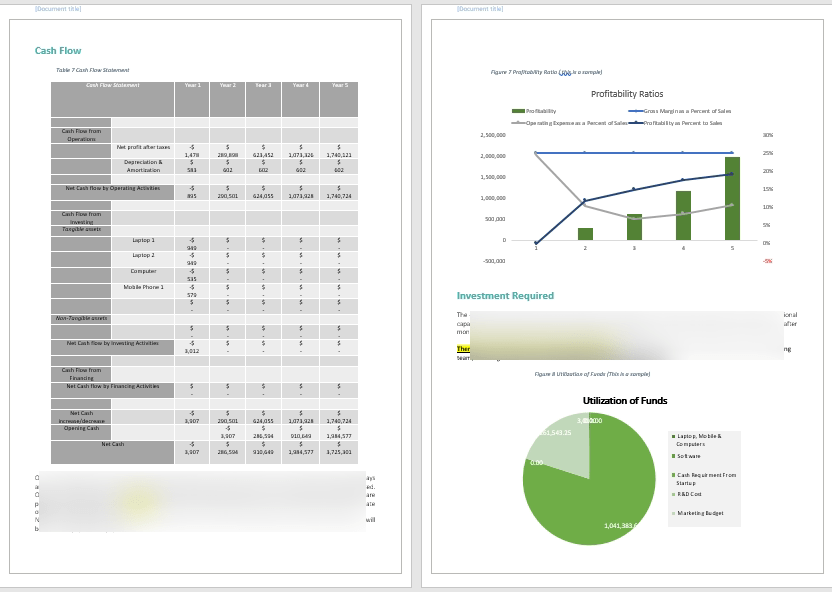Click the Operating Expenses as a Percent of Sales legend marker

click(517, 122)
